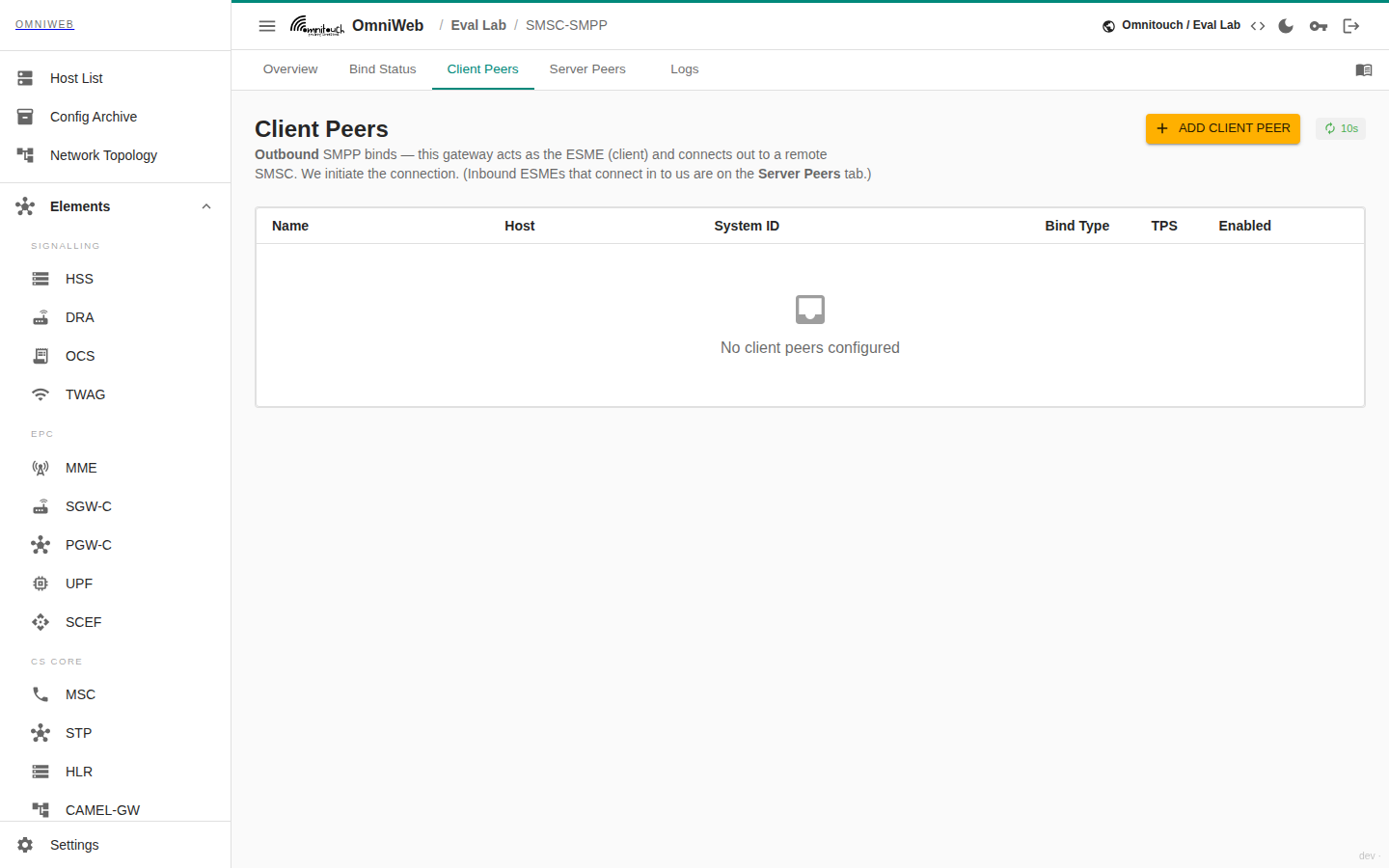This screenshot has height=868, width=1389.
Task: Open the documentation book icon
Action: pyautogui.click(x=1364, y=70)
